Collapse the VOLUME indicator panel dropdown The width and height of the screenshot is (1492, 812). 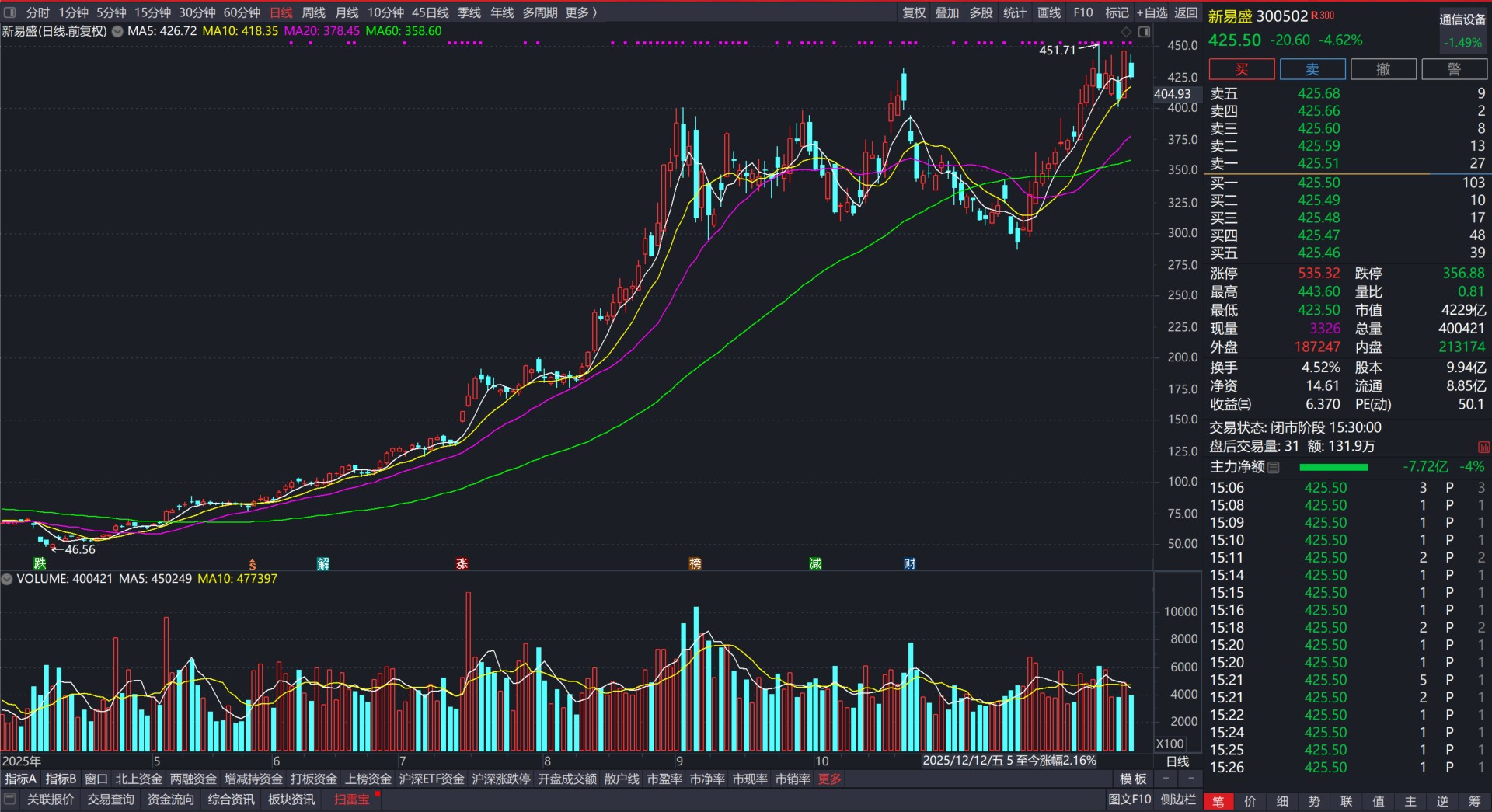(x=7, y=579)
